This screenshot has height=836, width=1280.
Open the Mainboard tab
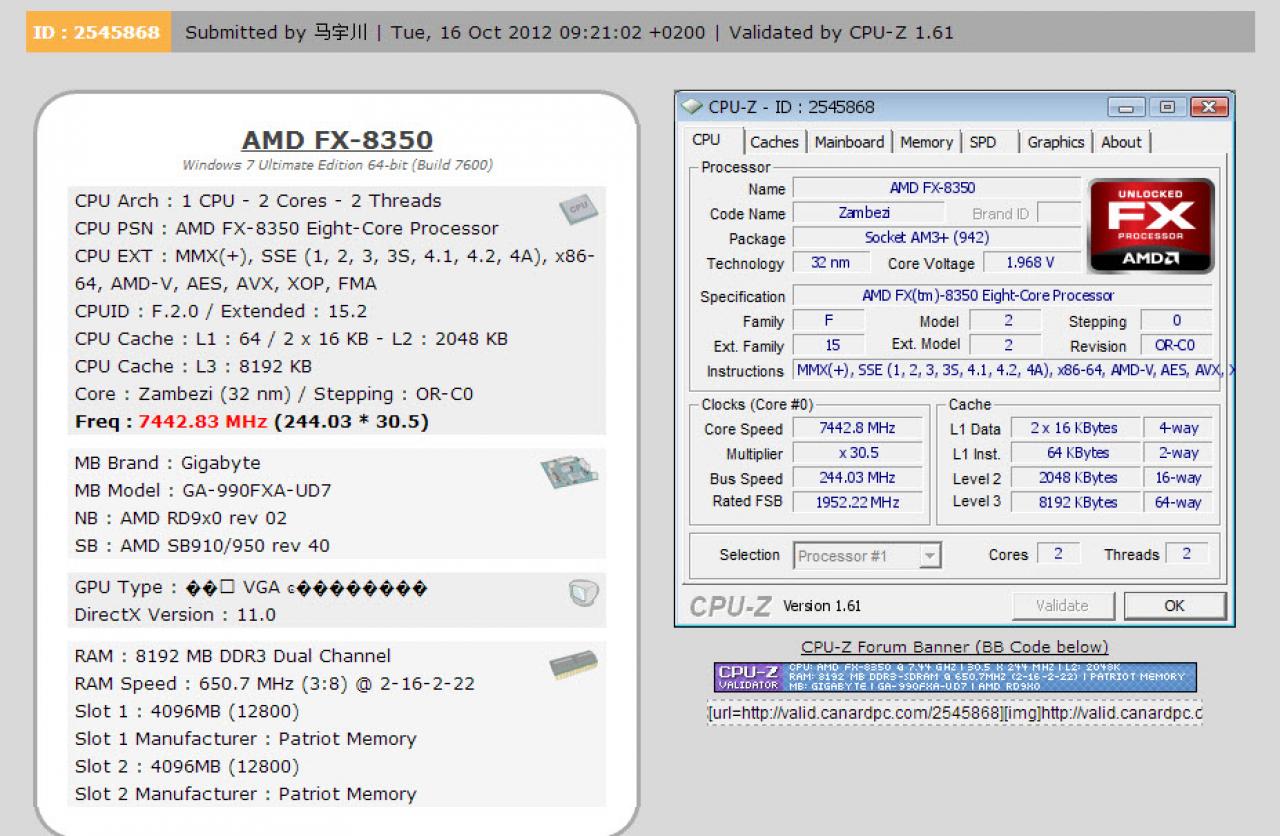click(x=849, y=142)
